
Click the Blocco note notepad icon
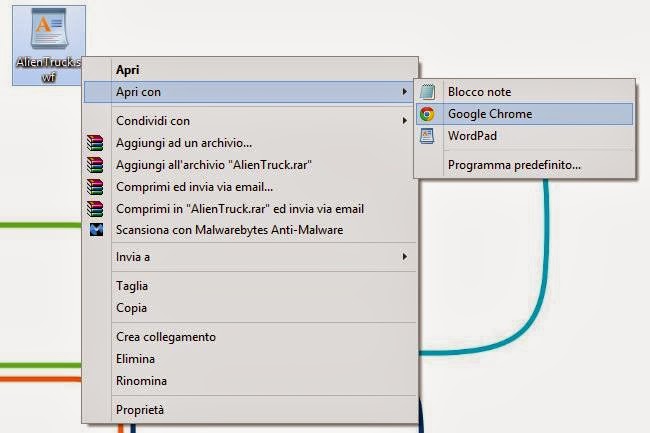(x=427, y=92)
